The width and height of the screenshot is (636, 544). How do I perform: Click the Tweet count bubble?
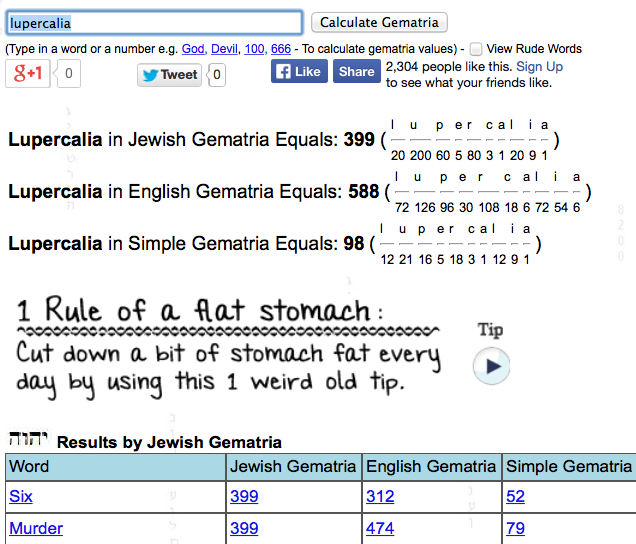pos(217,75)
